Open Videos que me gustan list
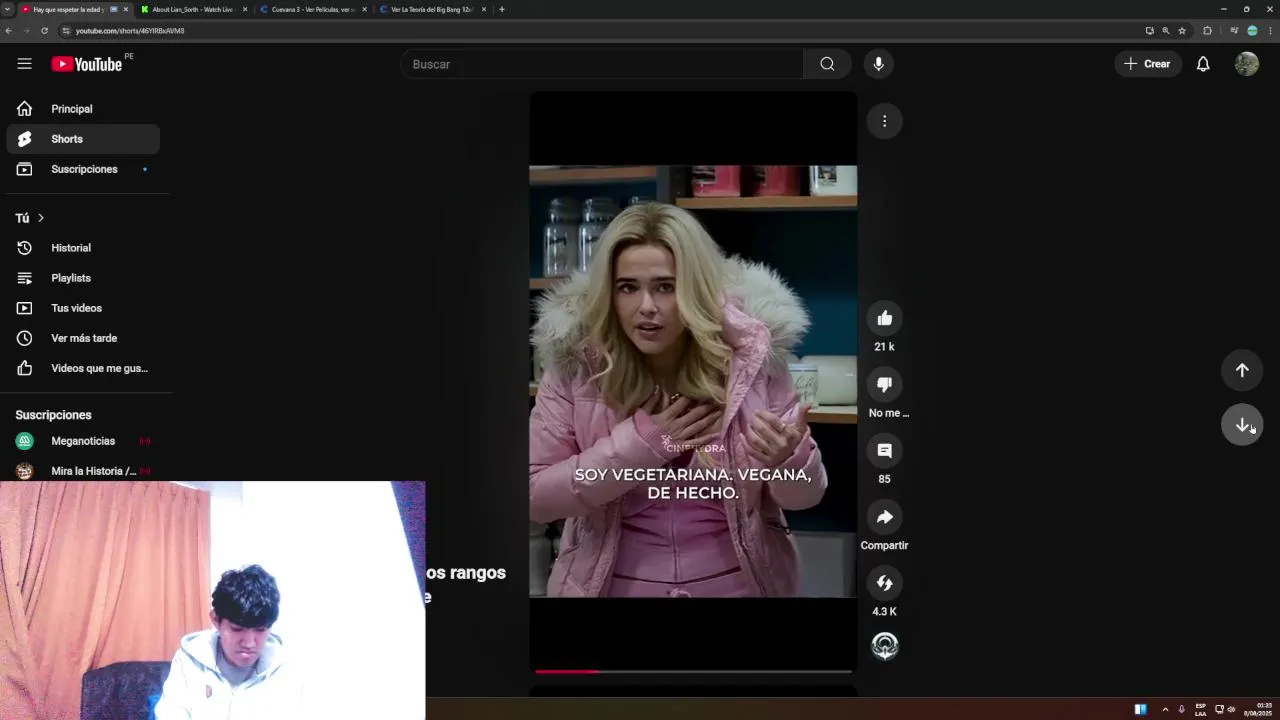Viewport: 1280px width, 720px height. [83, 368]
